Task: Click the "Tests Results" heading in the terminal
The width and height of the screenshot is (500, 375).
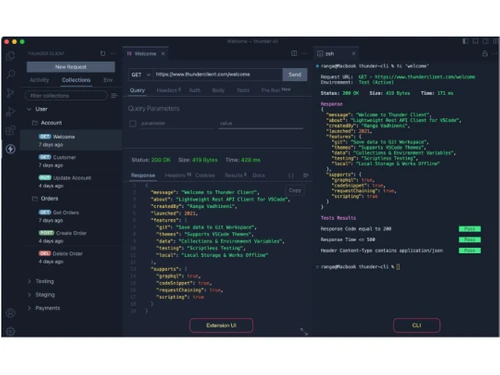Action: point(338,218)
